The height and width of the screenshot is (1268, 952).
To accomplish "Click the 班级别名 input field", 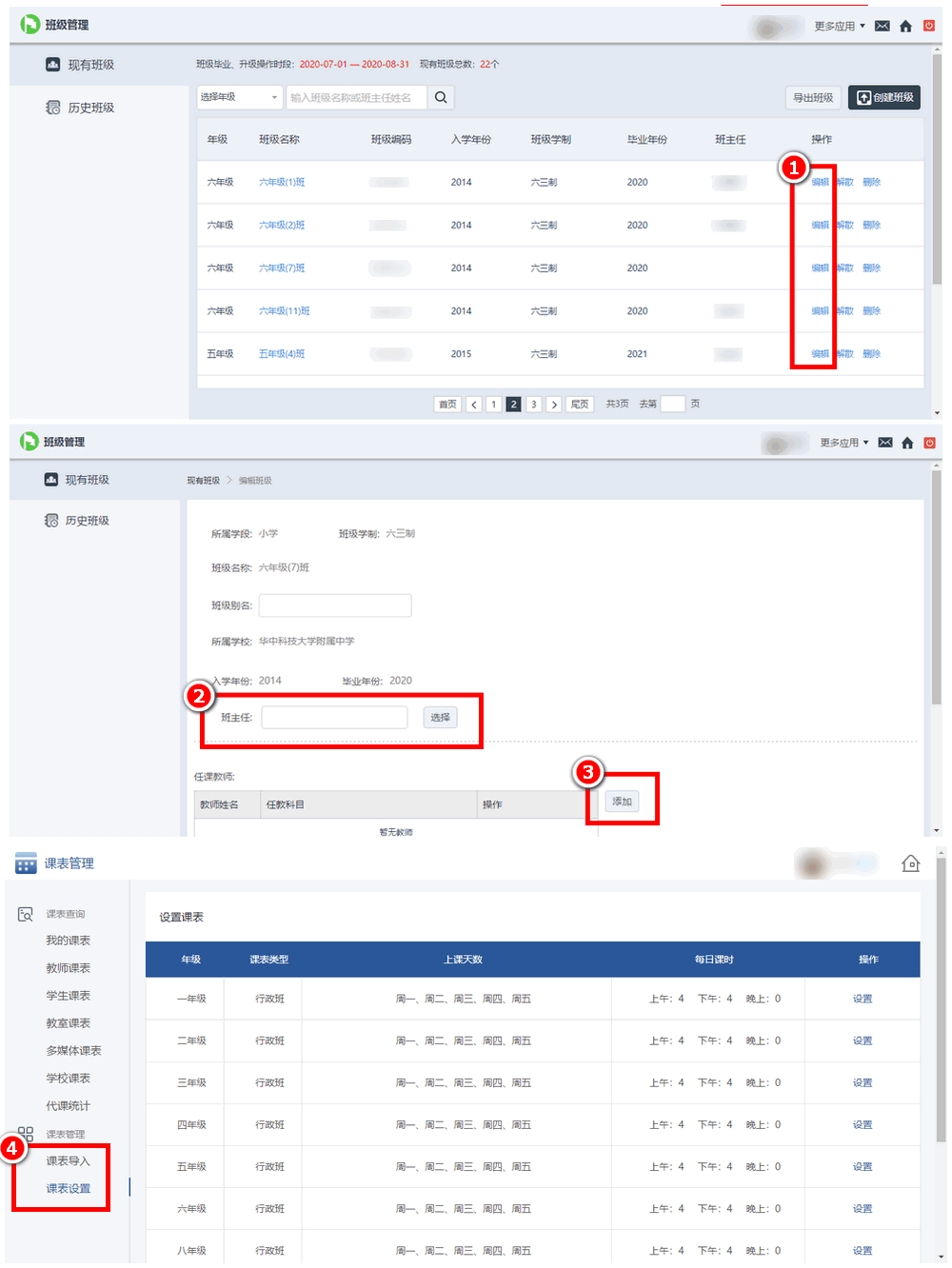I will pos(335,605).
